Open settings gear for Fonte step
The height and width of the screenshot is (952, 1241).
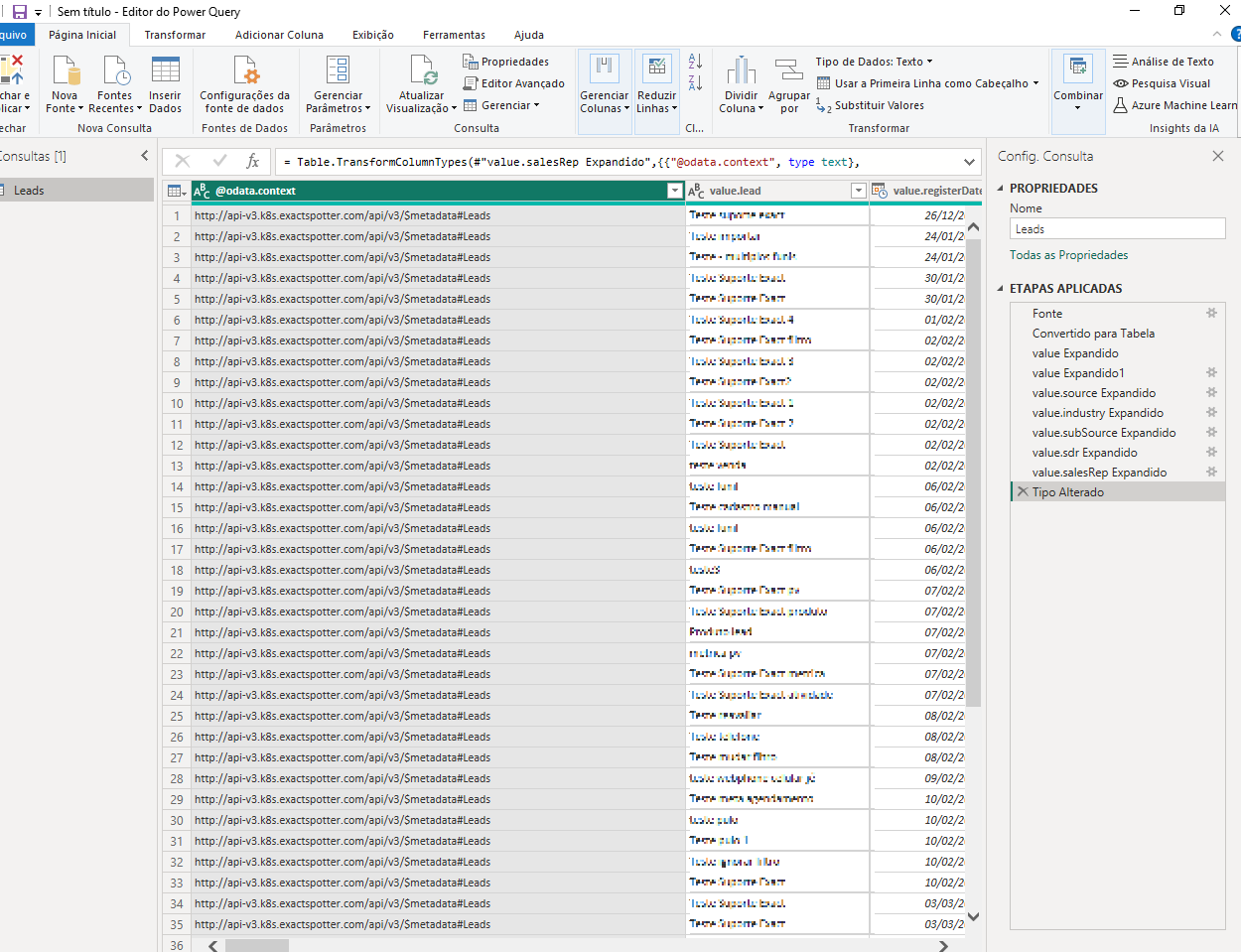click(1211, 313)
